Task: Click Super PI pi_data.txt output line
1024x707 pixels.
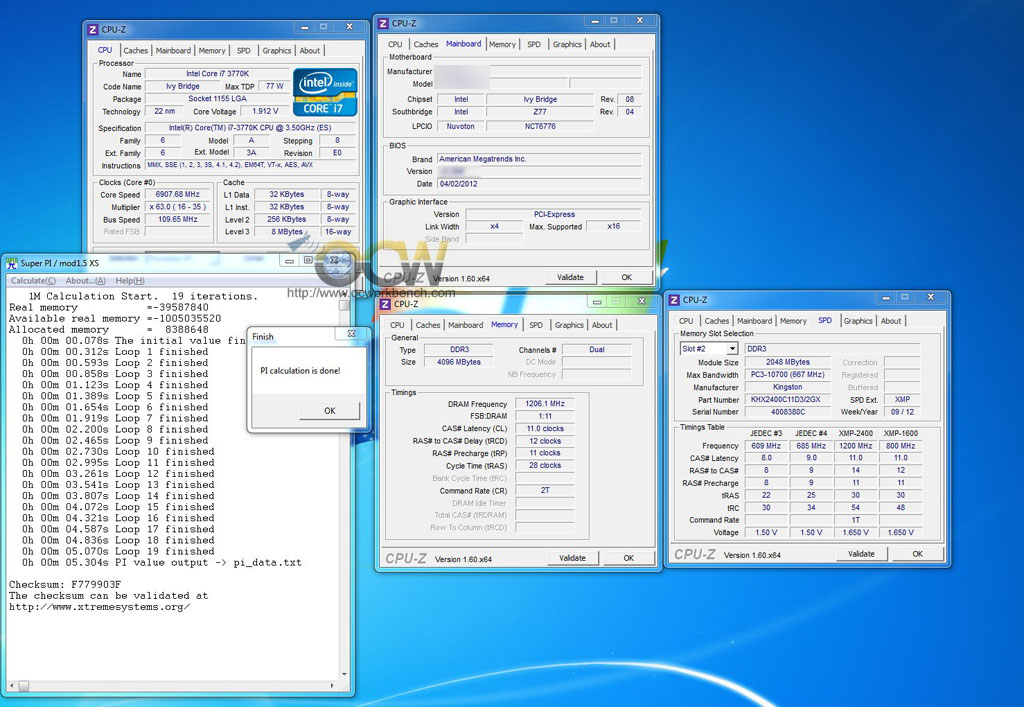Action: point(162,563)
